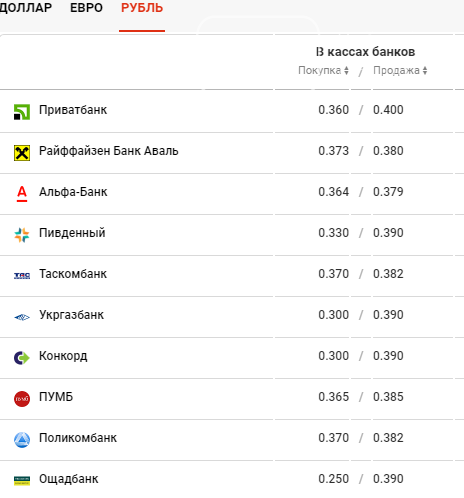Click the red Alfa-Bank letter A logo
Screen dimensions: 464x498
tap(22, 194)
